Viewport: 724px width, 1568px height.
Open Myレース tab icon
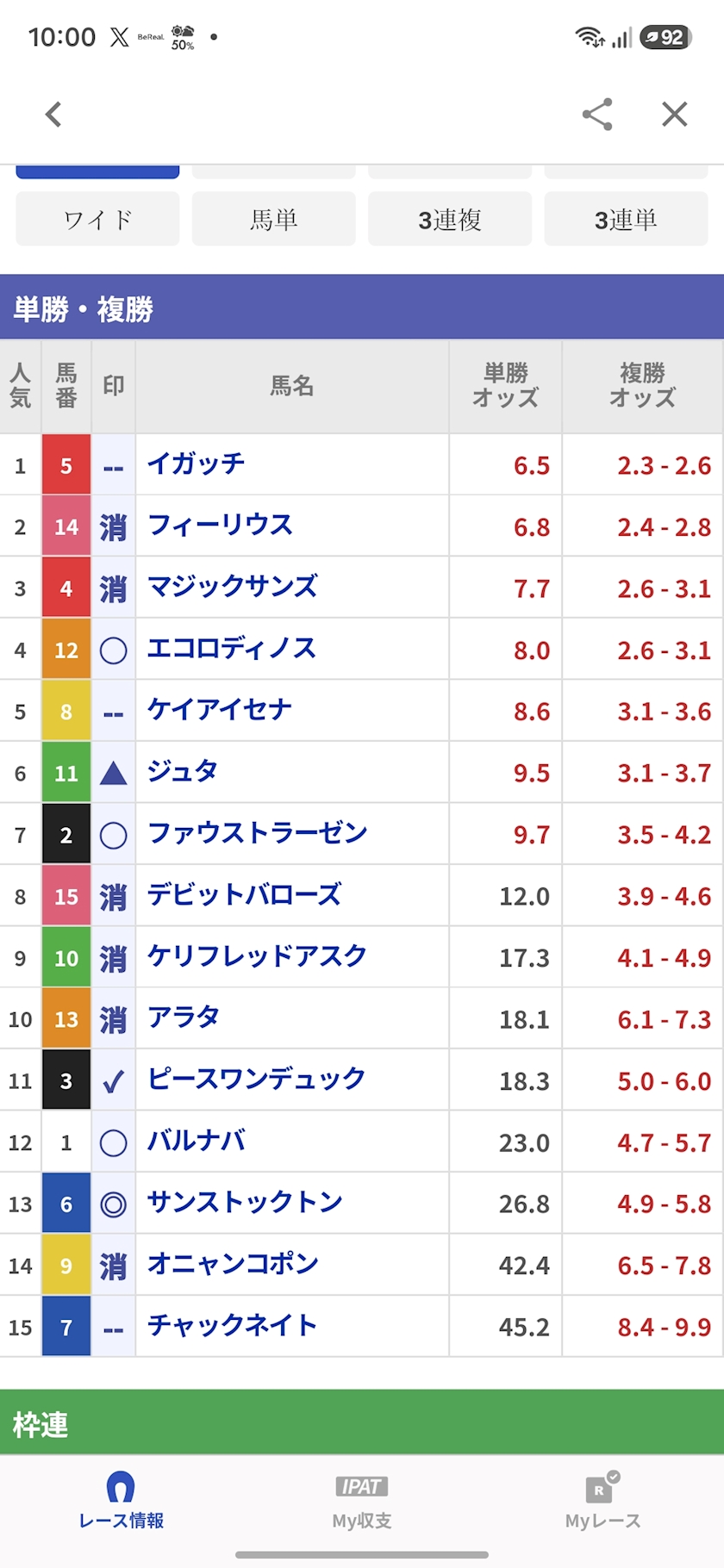coord(602,1500)
